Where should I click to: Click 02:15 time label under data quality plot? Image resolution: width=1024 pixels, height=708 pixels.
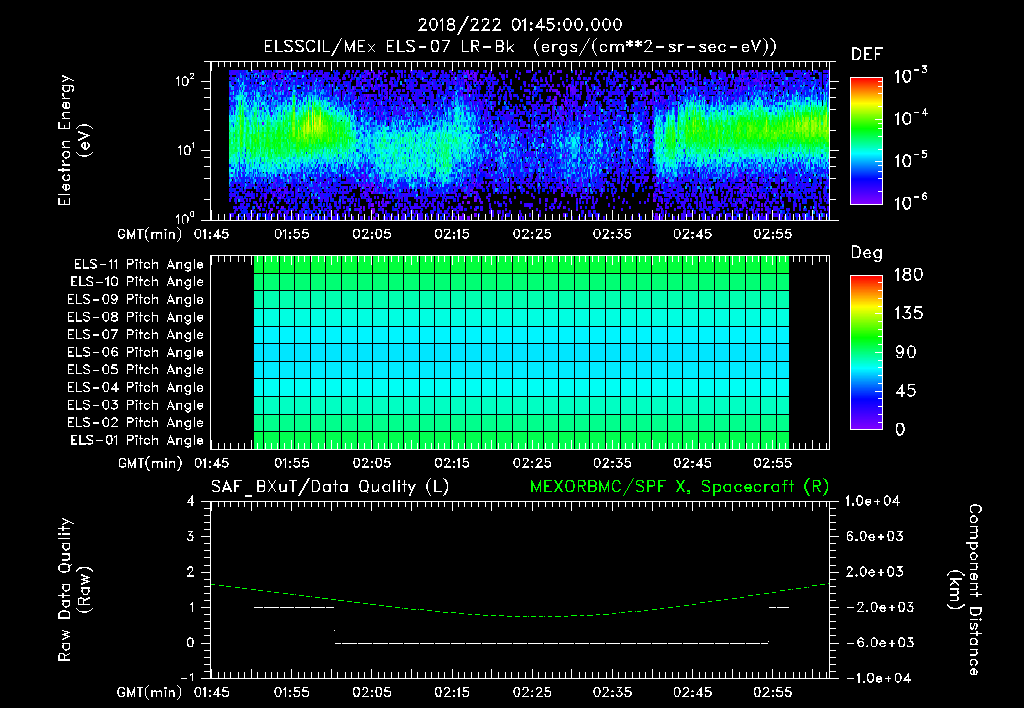tap(452, 692)
